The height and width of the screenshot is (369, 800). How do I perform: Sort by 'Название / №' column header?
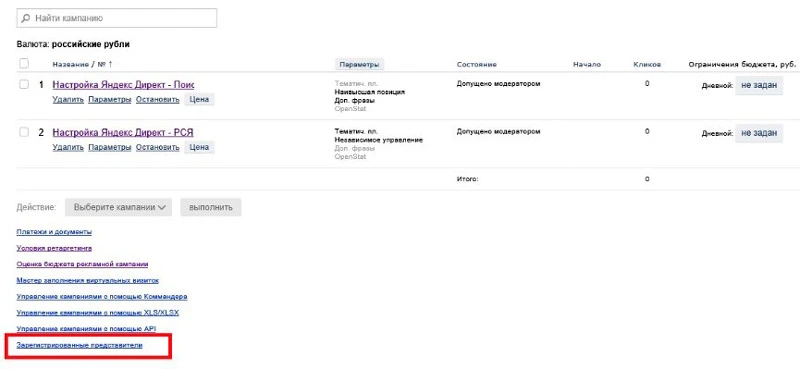point(82,64)
